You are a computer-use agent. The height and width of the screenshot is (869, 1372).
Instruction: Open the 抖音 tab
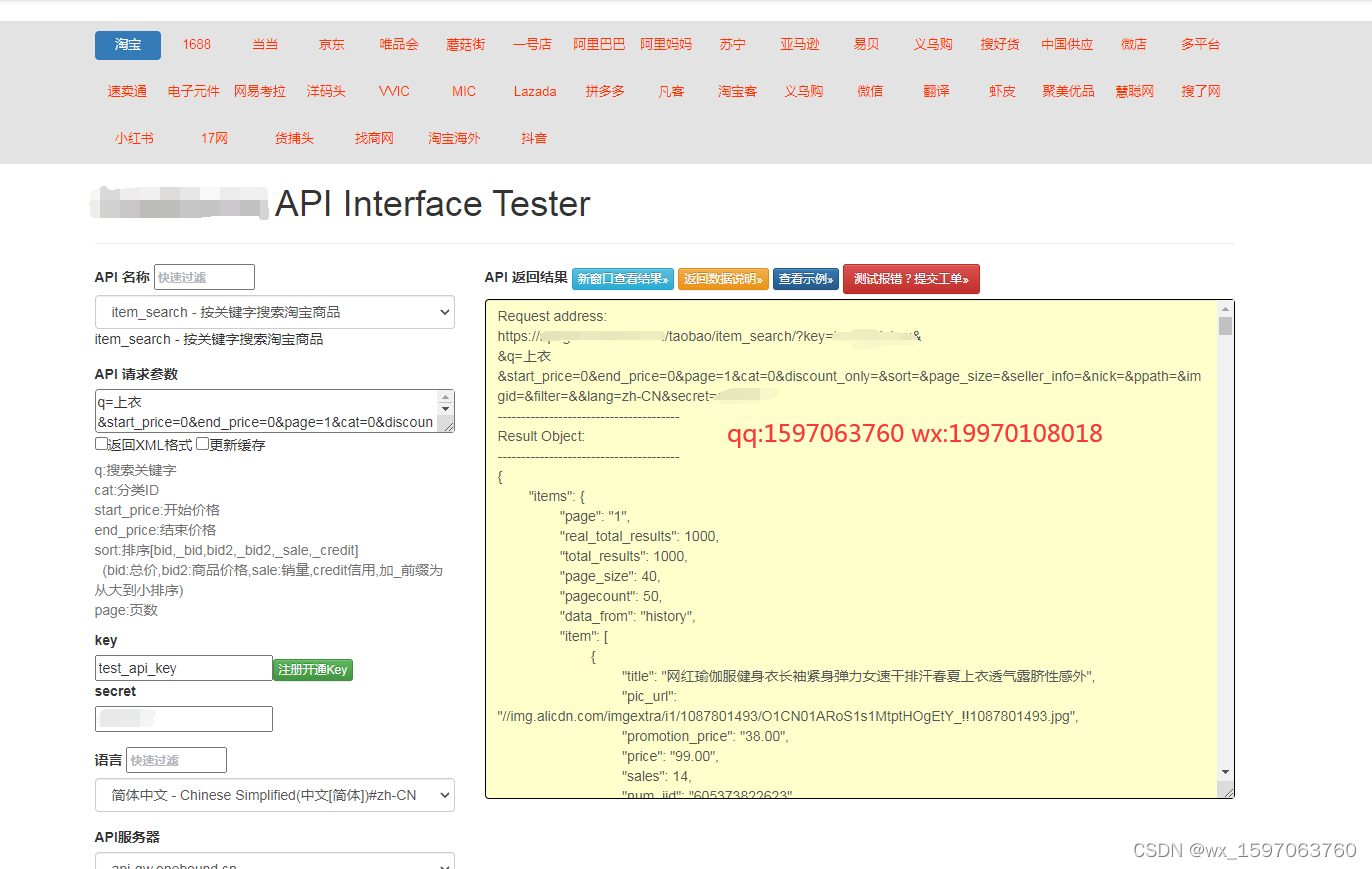pos(534,139)
